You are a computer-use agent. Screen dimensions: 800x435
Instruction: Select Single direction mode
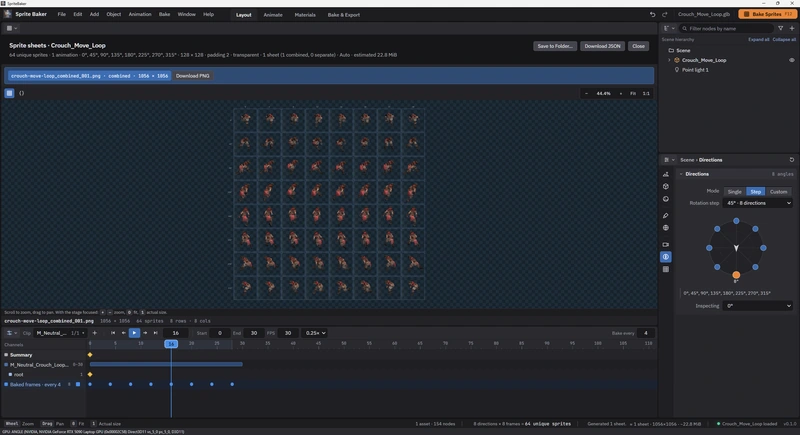click(734, 191)
